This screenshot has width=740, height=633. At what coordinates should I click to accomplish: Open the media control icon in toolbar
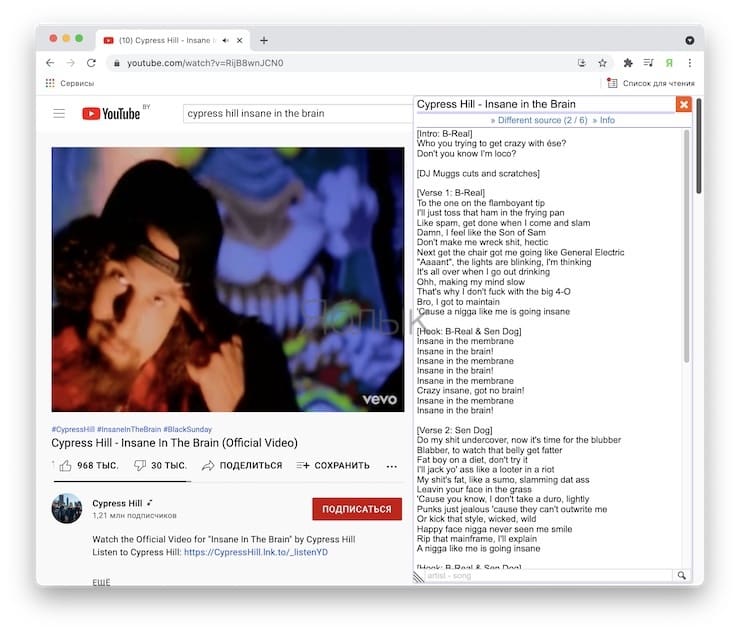(x=648, y=63)
